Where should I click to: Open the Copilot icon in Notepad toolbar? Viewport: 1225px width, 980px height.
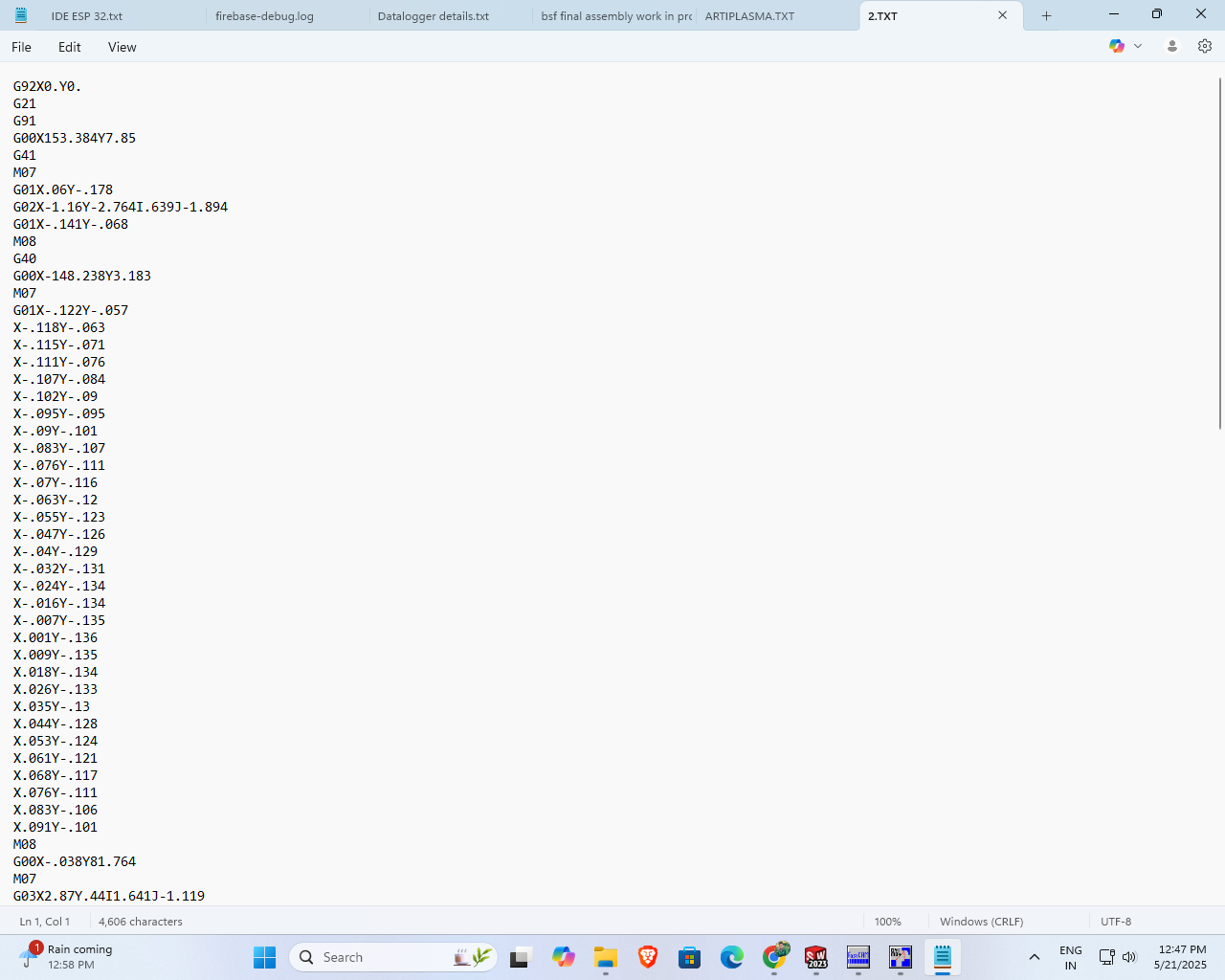[x=1117, y=46]
